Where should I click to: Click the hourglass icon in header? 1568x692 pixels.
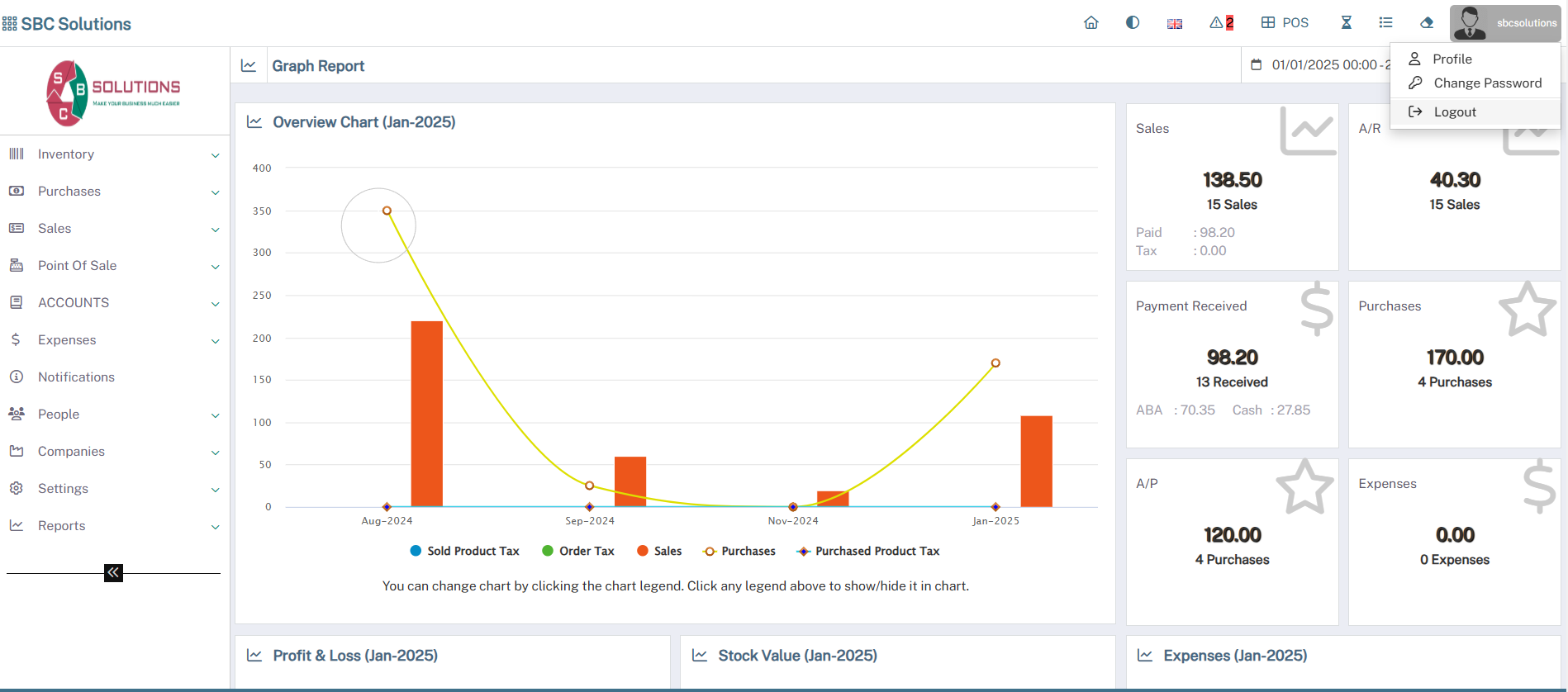click(1346, 23)
